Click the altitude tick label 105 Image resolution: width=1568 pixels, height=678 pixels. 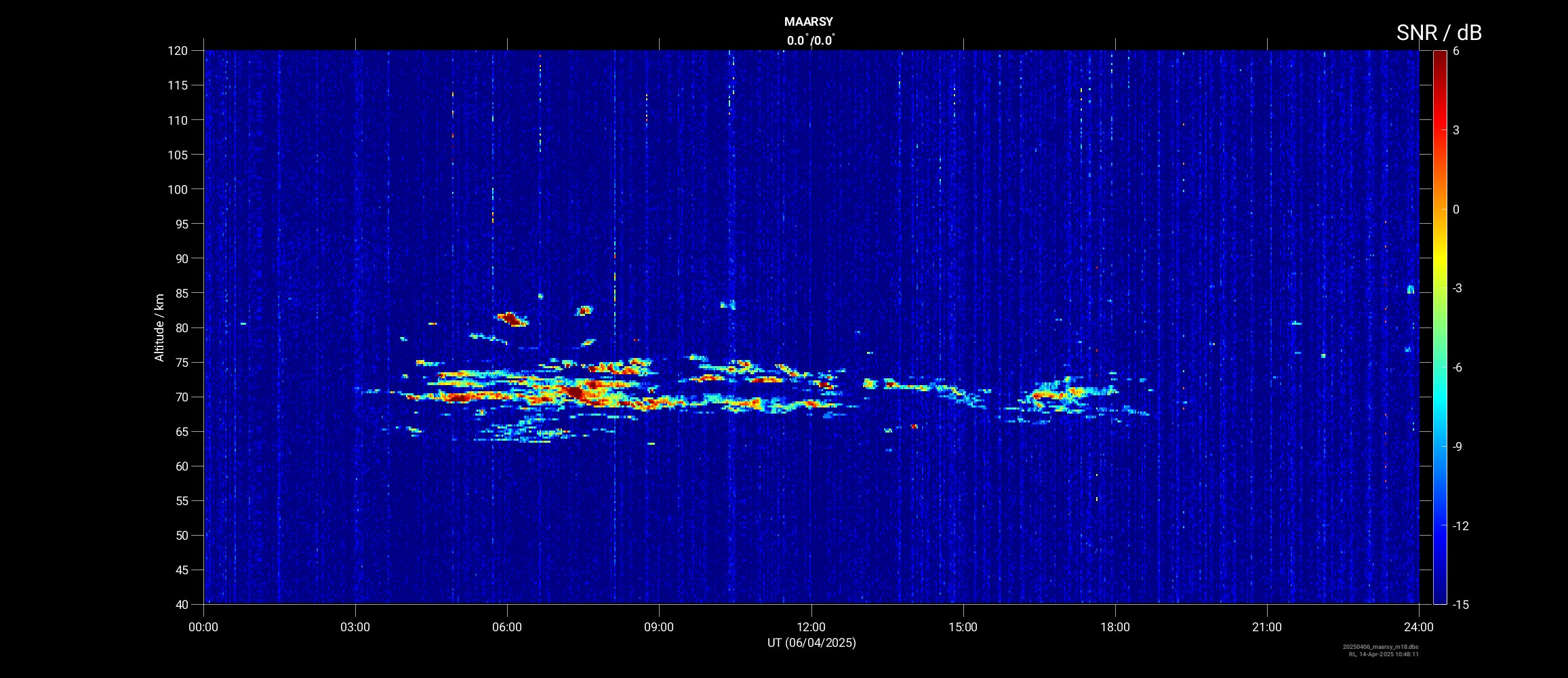point(178,155)
